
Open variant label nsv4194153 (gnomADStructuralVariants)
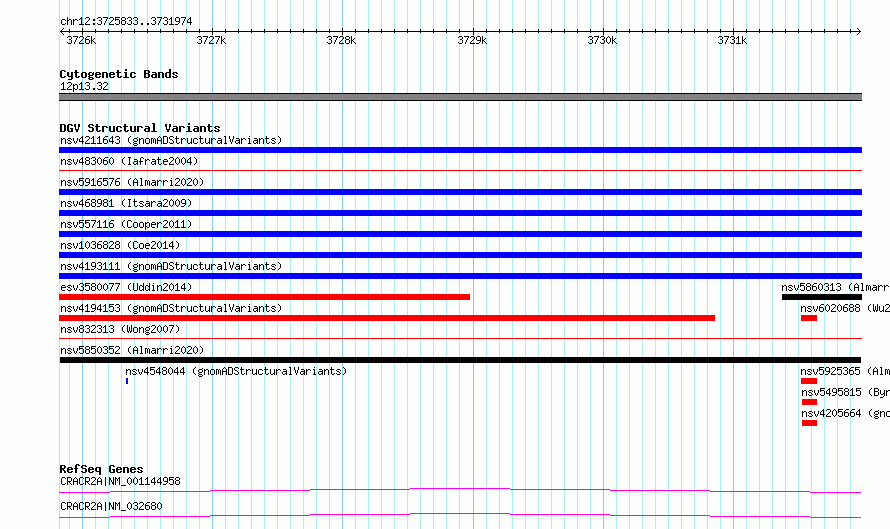[x=171, y=308]
